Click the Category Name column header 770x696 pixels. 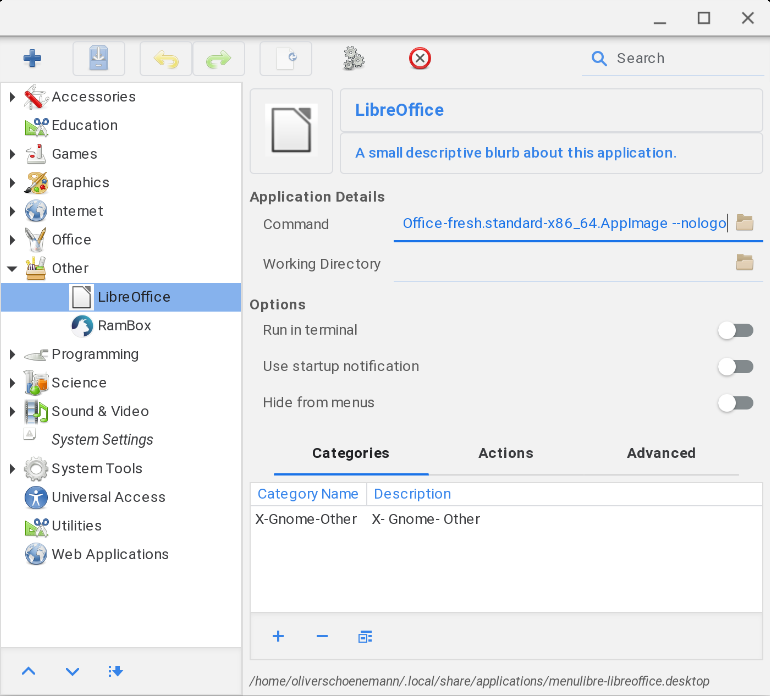308,494
